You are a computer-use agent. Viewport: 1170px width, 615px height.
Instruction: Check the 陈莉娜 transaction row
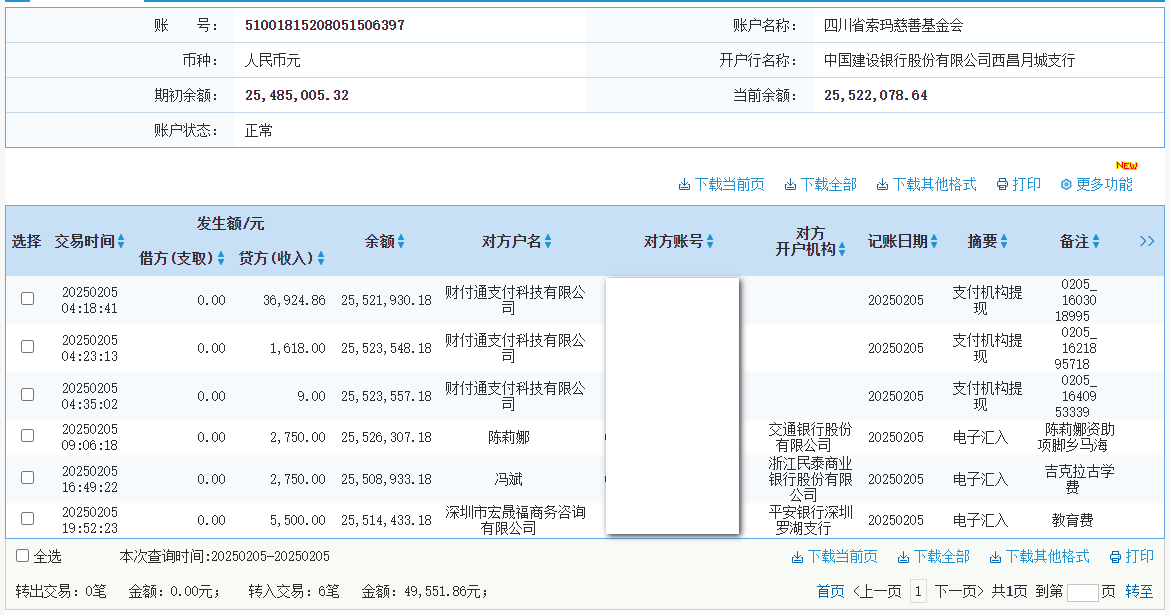(28, 435)
